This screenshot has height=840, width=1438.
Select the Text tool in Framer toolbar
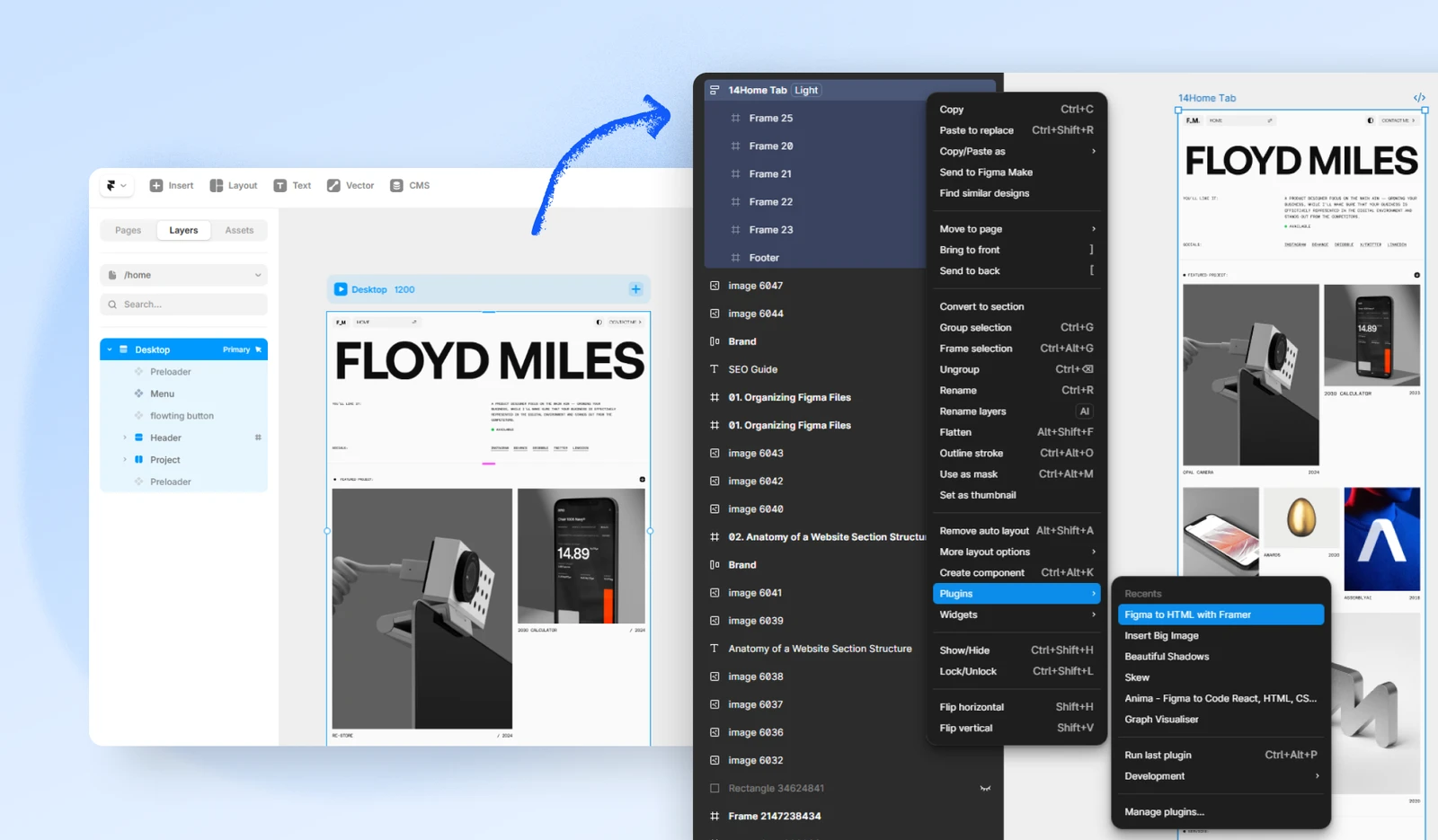(292, 186)
